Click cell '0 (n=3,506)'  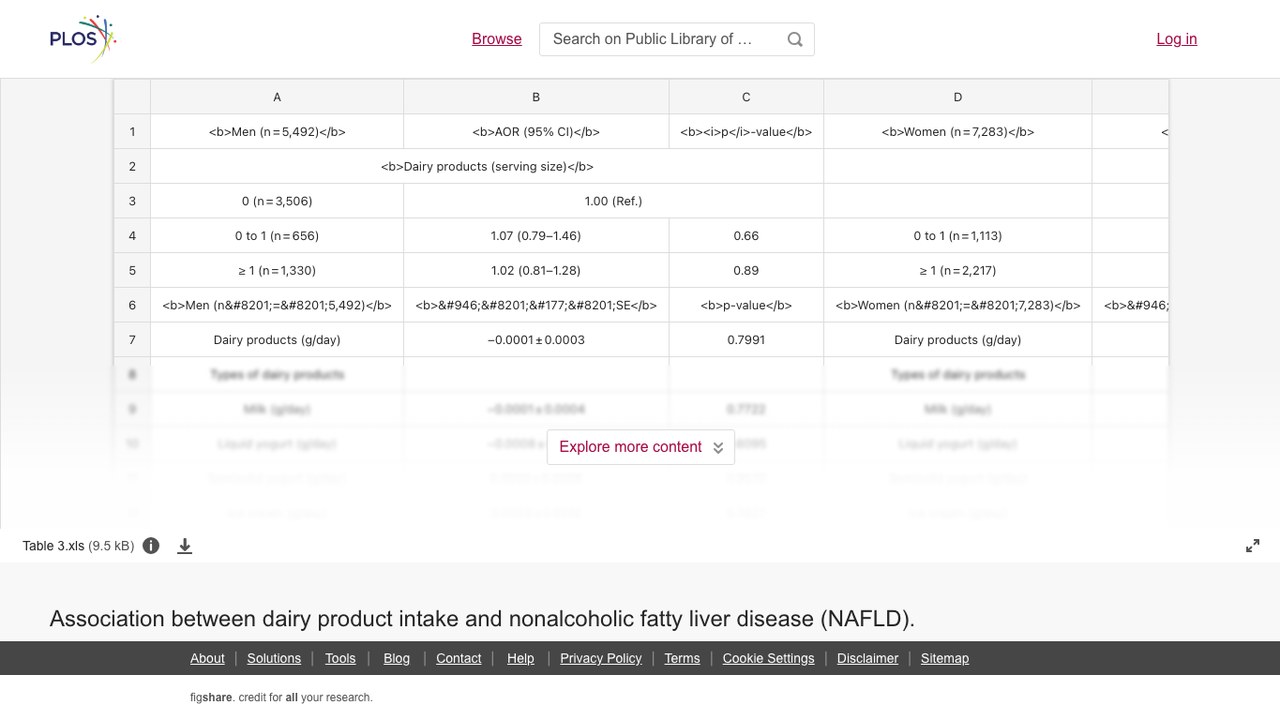point(277,201)
